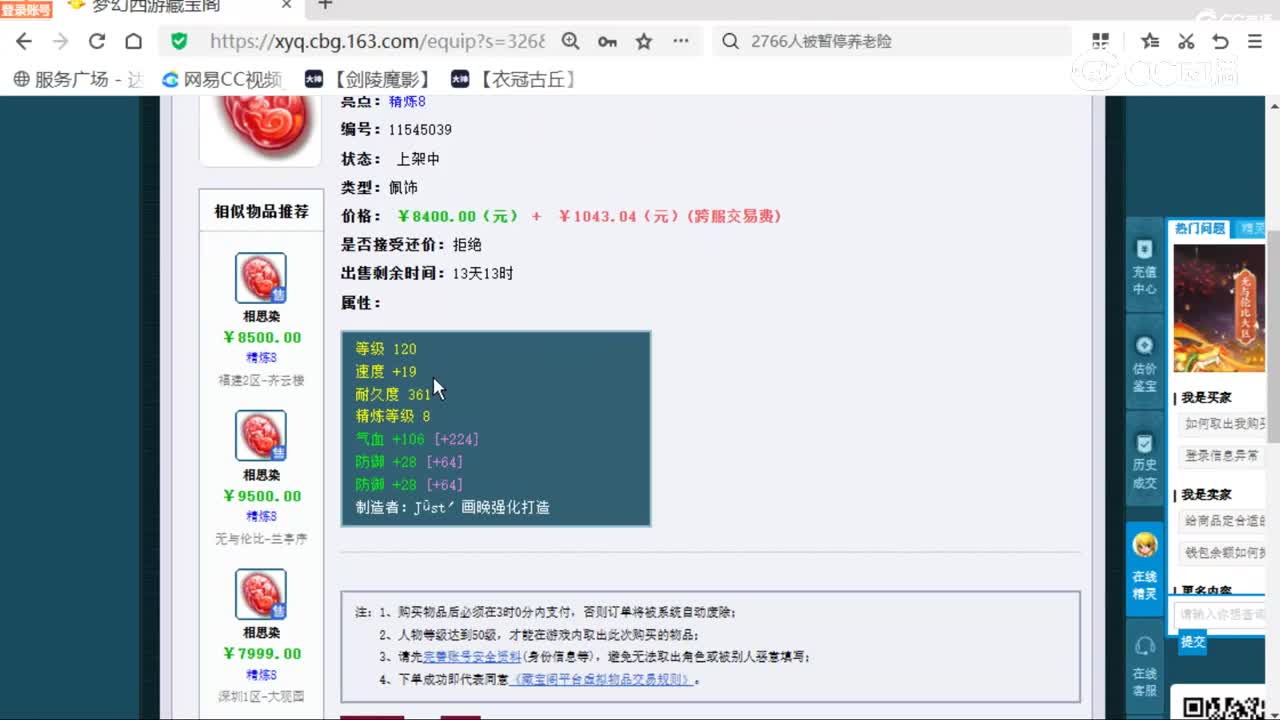Click the item number 11545039
The width and height of the screenshot is (1280, 720).
(x=420, y=130)
